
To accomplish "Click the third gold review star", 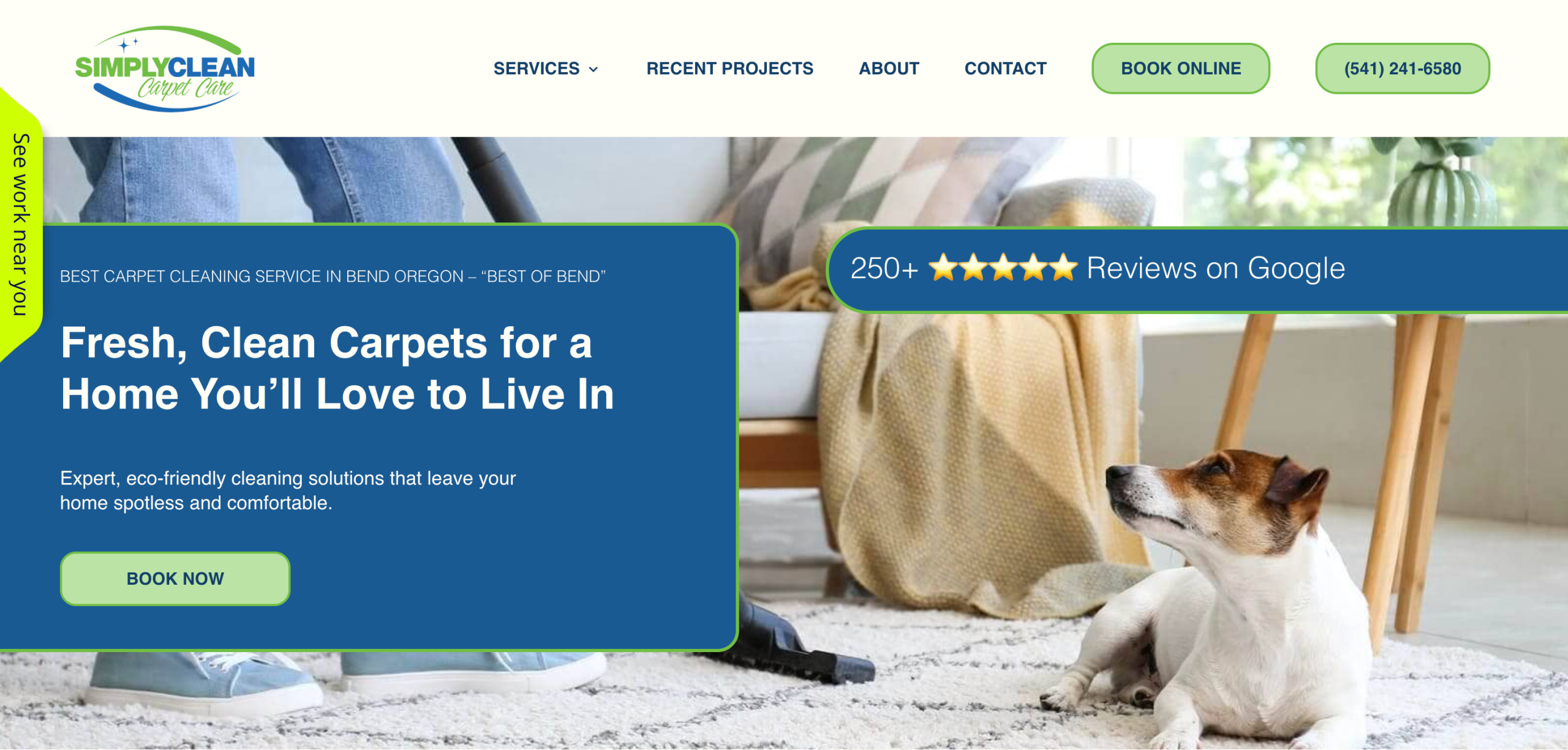I will click(1003, 268).
